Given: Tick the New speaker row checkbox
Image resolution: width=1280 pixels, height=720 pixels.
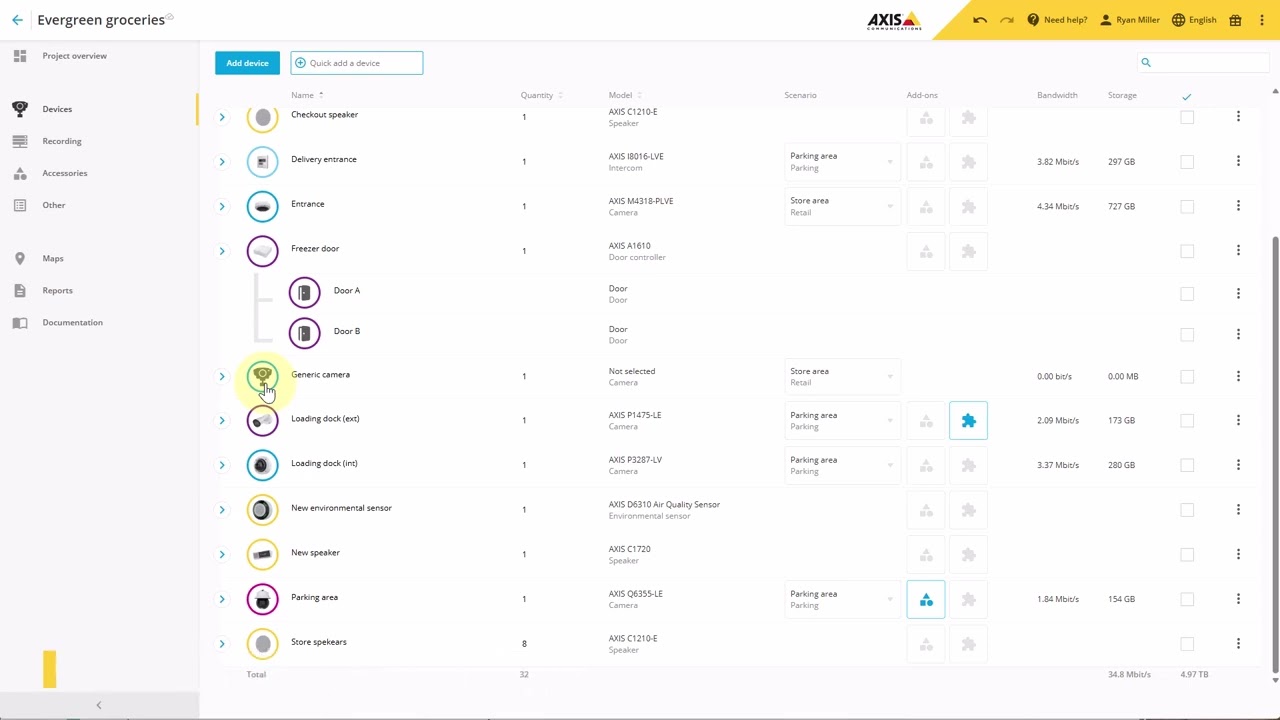Looking at the screenshot, I should coord(1187,554).
